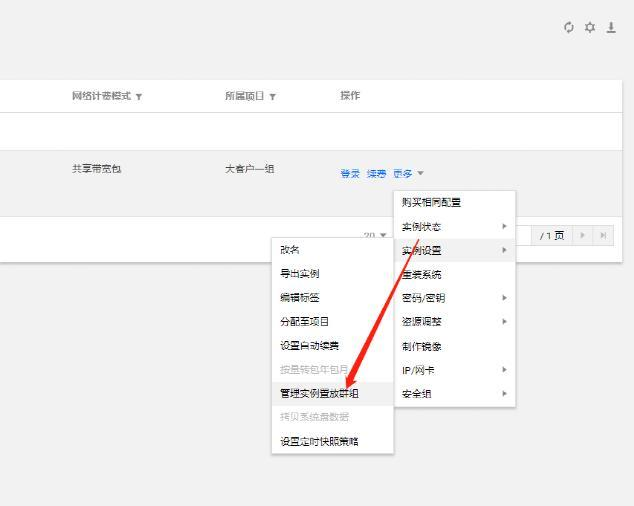
Task: Select 管理实例置放群组 option
Action: tap(332, 393)
